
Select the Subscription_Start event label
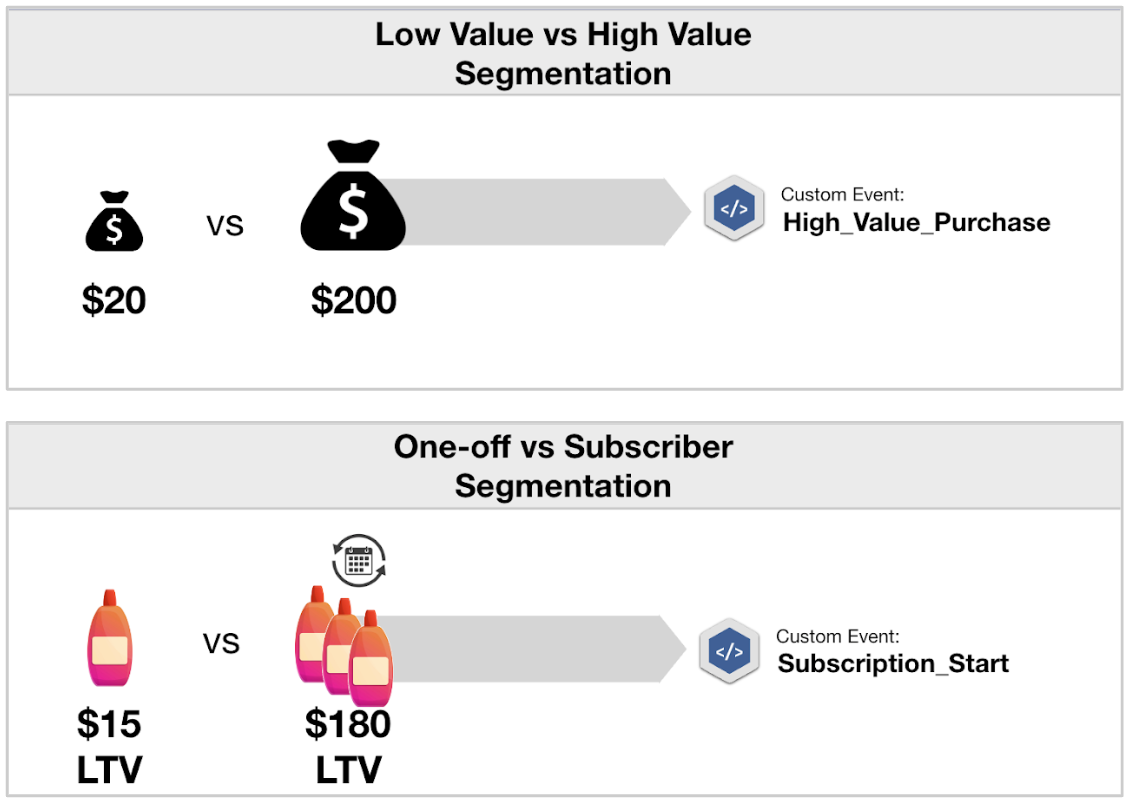coord(893,663)
